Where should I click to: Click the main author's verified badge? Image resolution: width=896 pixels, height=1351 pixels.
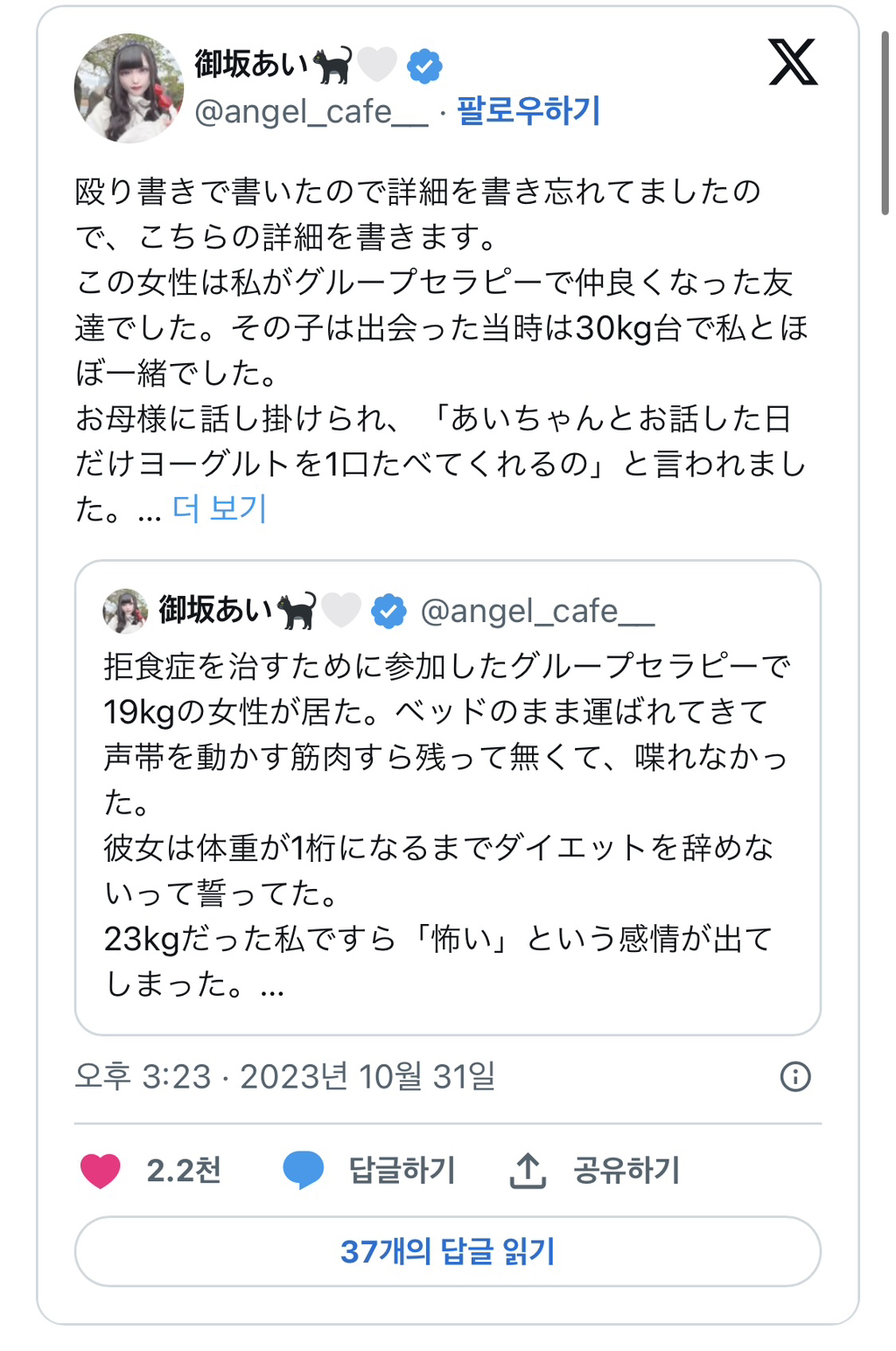coord(424,66)
